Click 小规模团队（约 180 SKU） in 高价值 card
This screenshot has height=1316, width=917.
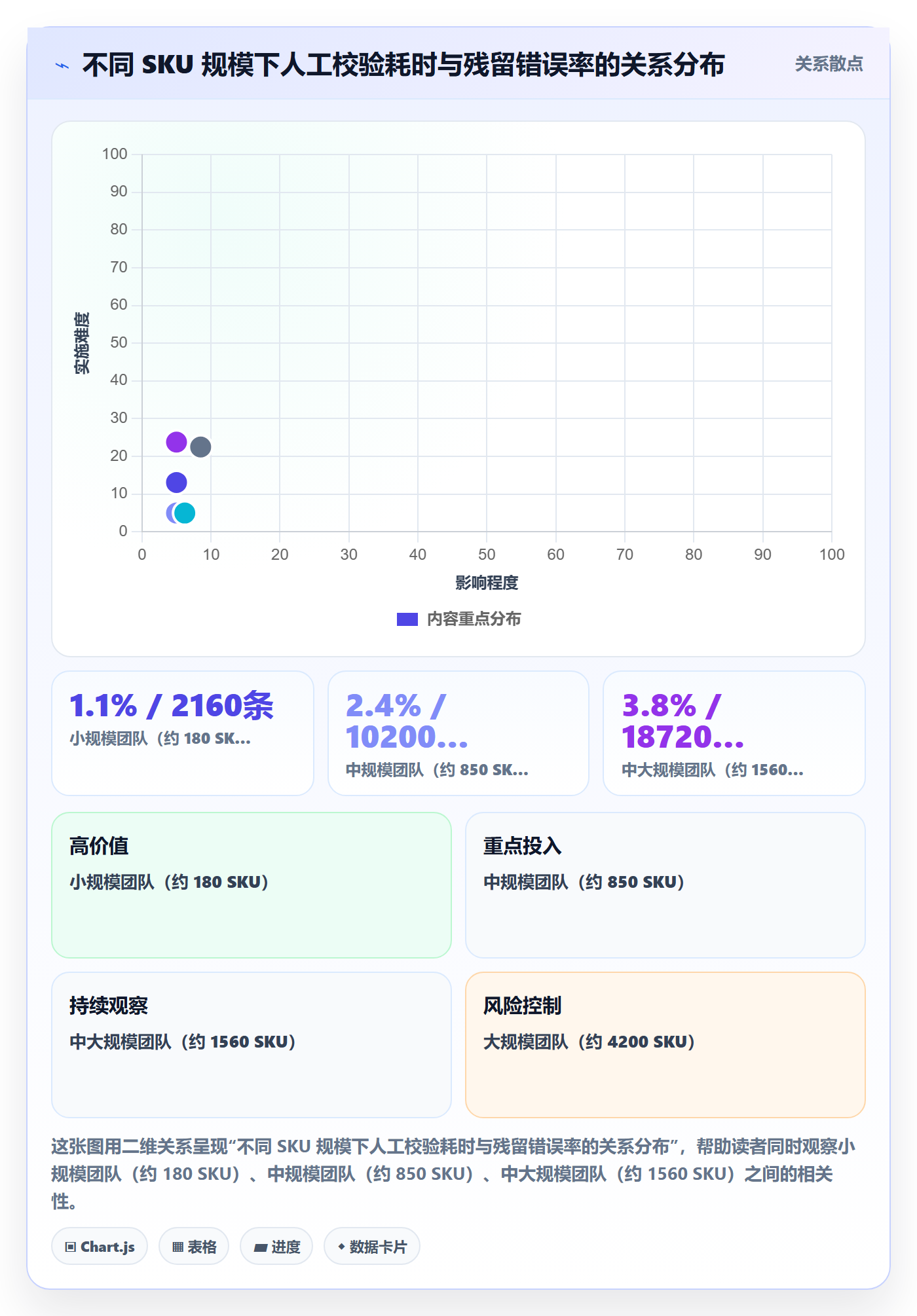[x=169, y=882]
